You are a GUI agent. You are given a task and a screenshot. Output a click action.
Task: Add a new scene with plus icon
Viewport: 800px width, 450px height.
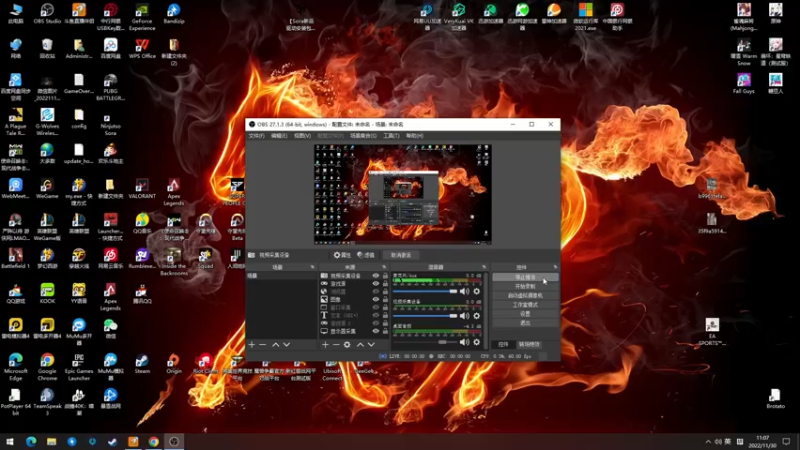[x=252, y=345]
